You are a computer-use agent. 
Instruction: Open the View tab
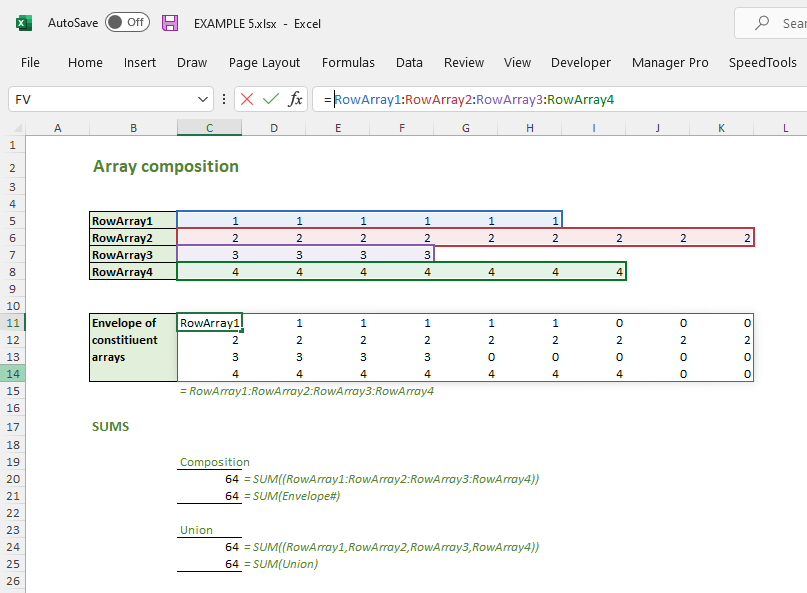[x=517, y=62]
